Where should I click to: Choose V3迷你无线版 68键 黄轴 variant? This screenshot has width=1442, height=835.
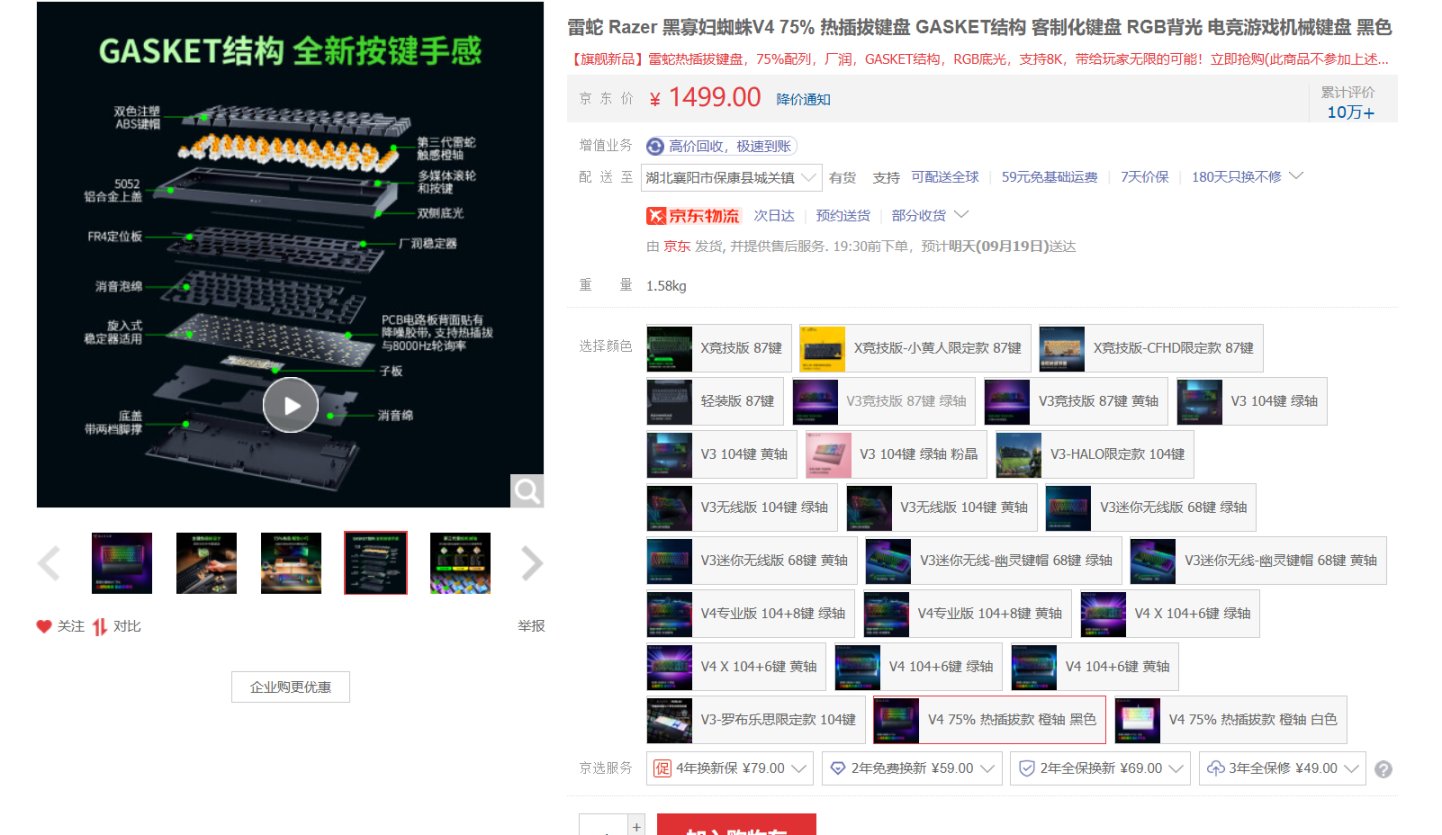point(752,561)
